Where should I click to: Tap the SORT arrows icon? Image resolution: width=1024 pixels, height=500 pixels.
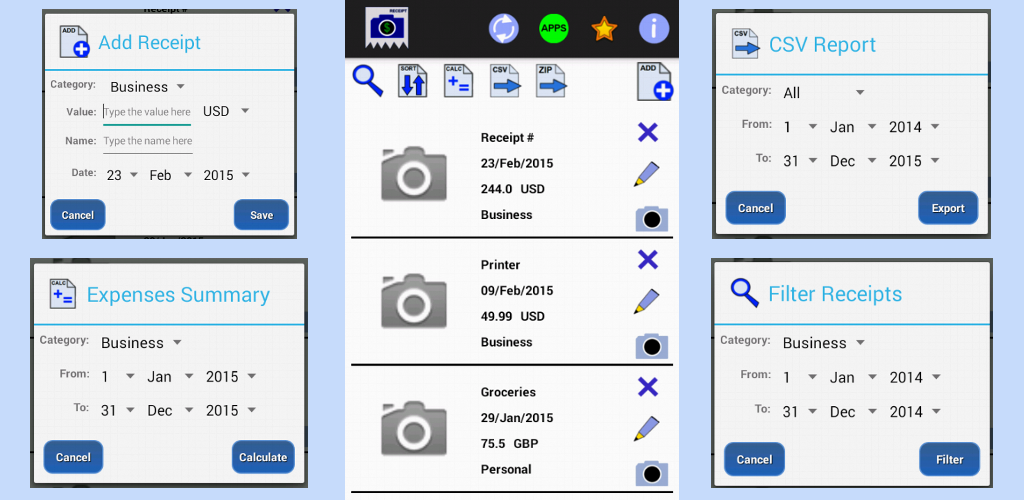[413, 81]
